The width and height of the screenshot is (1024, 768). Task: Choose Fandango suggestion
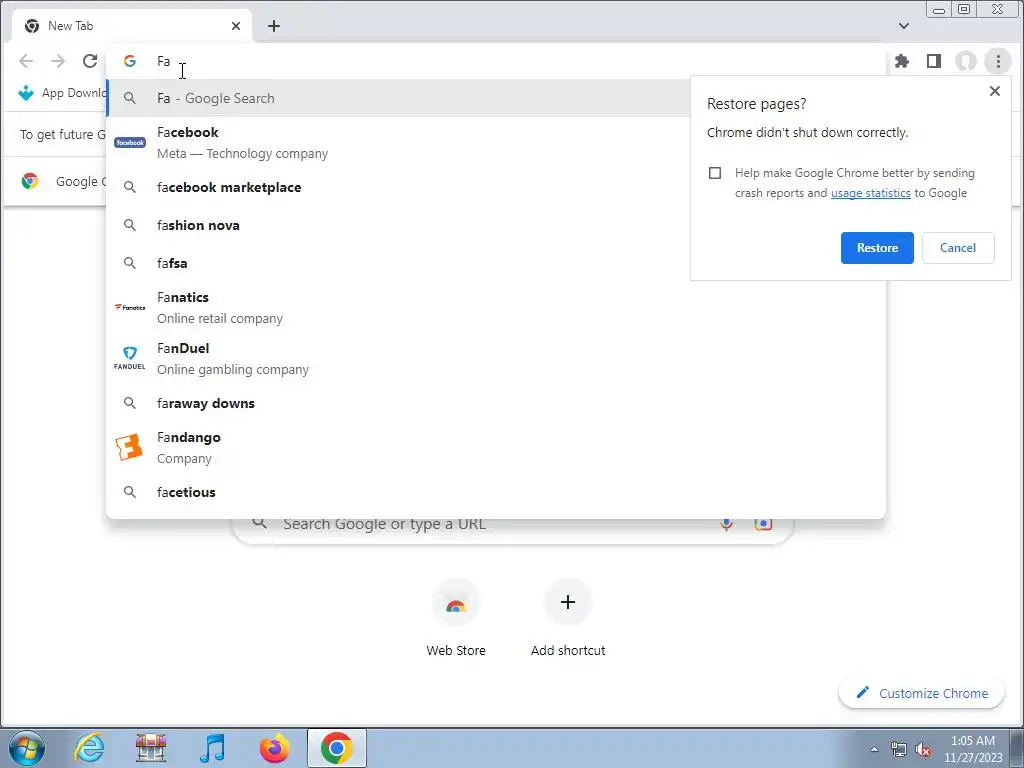tap(496, 447)
